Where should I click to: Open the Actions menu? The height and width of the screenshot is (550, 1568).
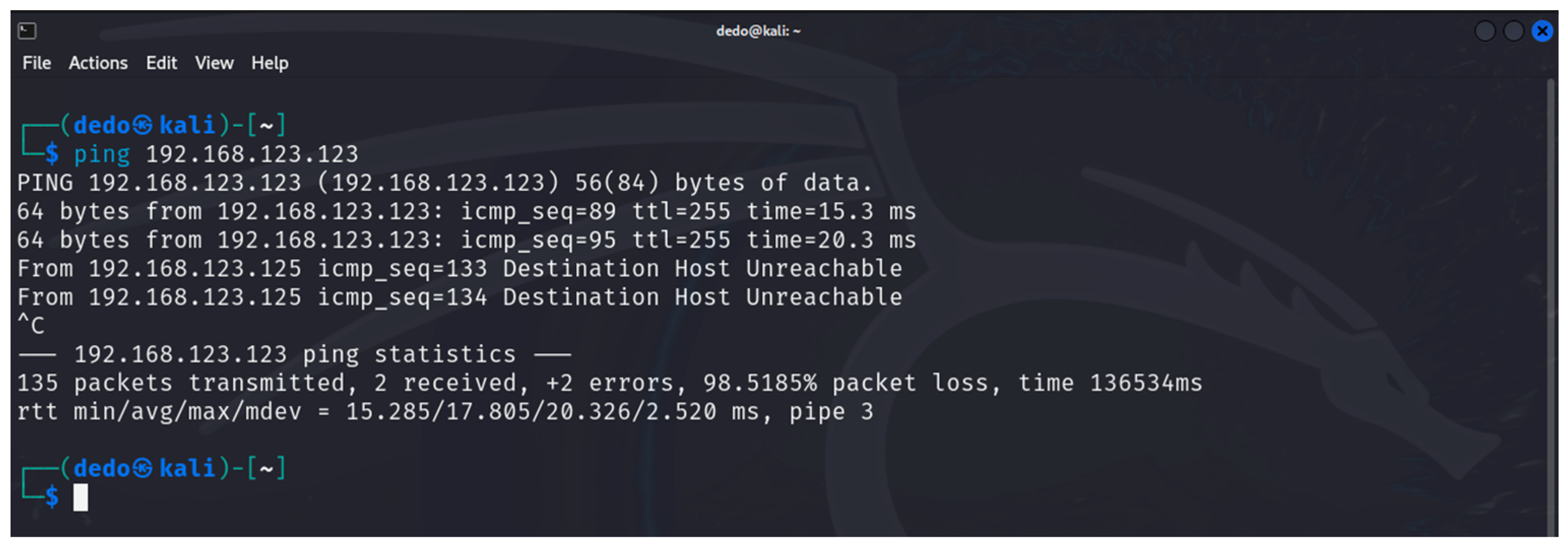click(x=98, y=63)
